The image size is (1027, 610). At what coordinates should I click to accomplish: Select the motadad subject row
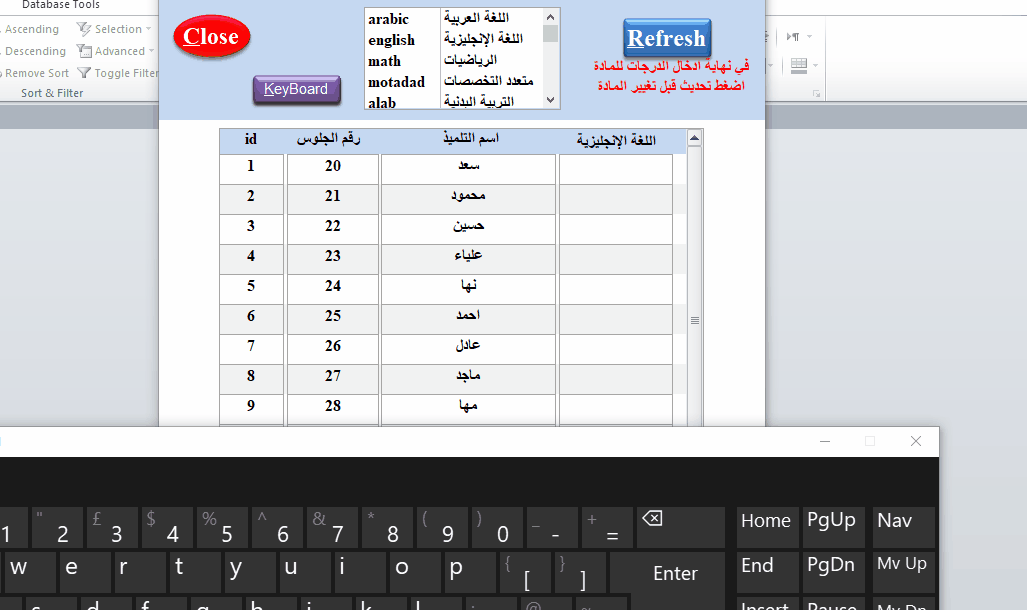[x=455, y=81]
